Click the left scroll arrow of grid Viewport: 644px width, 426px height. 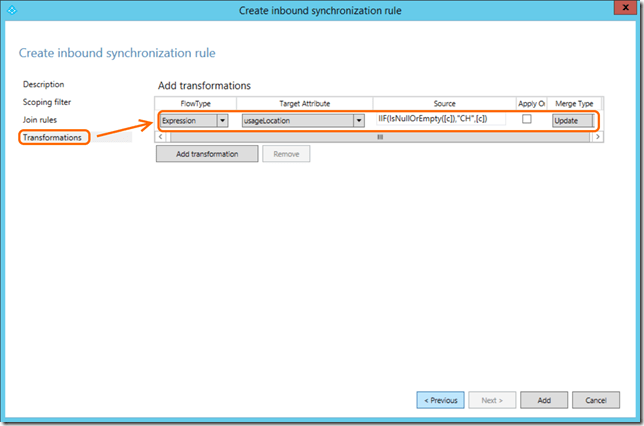[162, 136]
